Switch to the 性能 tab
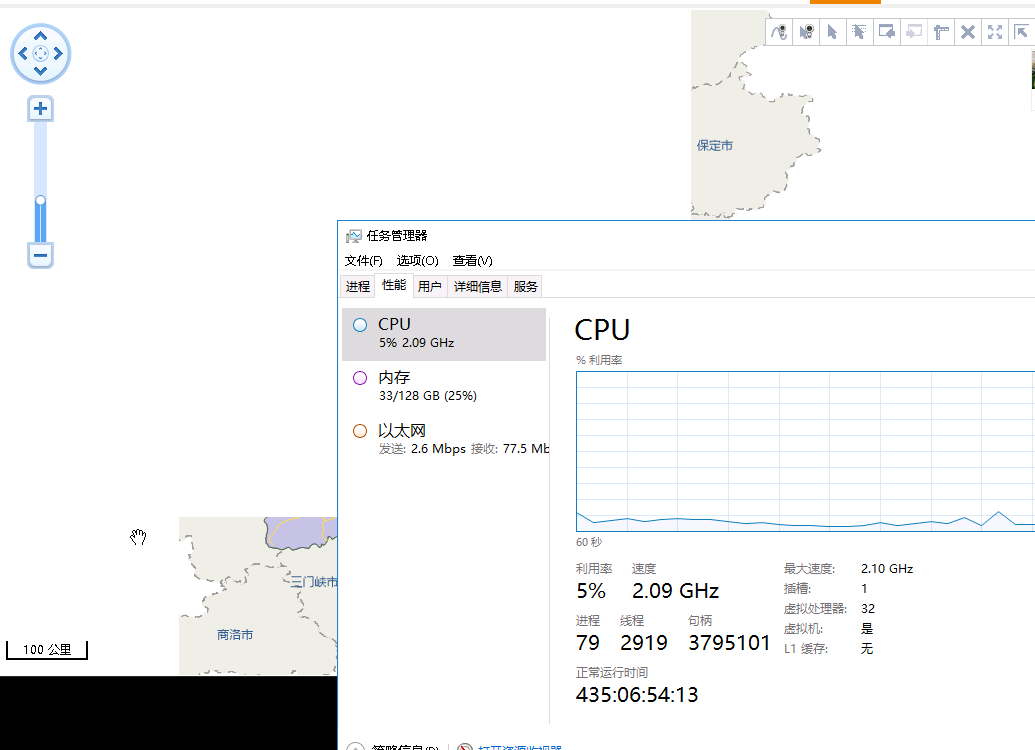This screenshot has height=750, width=1035. pyautogui.click(x=394, y=285)
